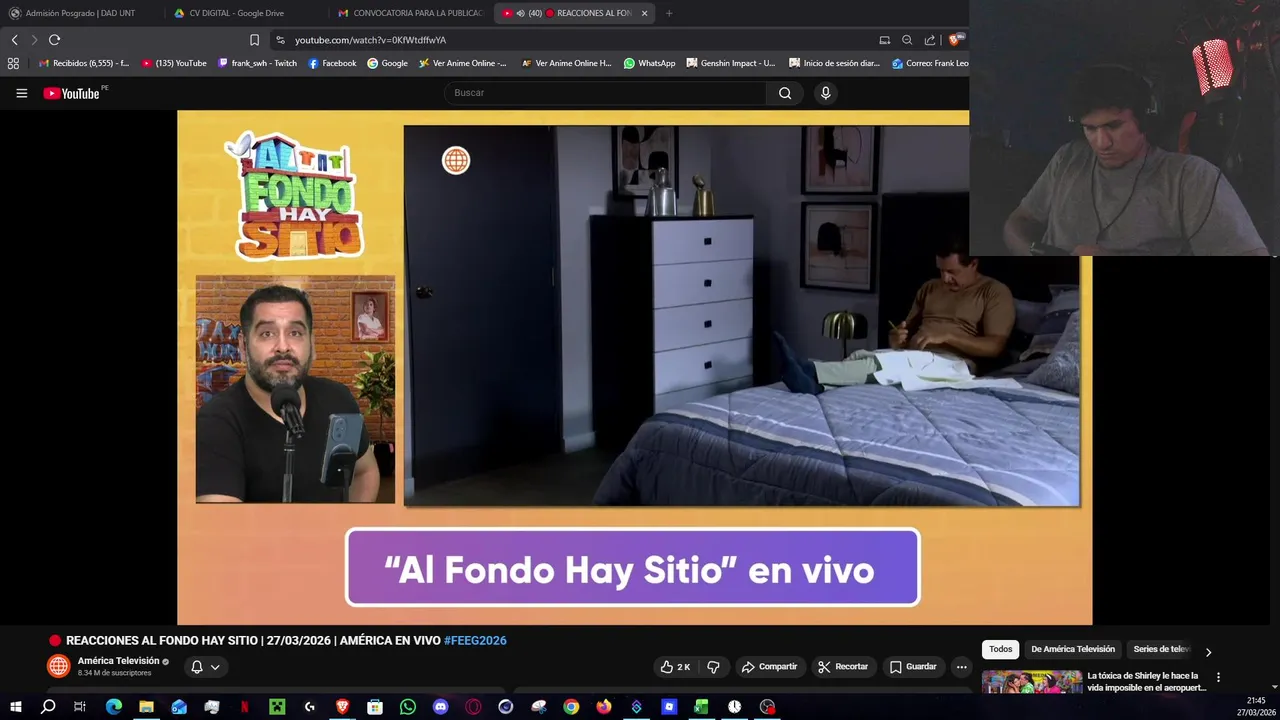Open the La tóxica de Shirley video thumbnail
This screenshot has width=1280, height=720.
pyautogui.click(x=1032, y=682)
